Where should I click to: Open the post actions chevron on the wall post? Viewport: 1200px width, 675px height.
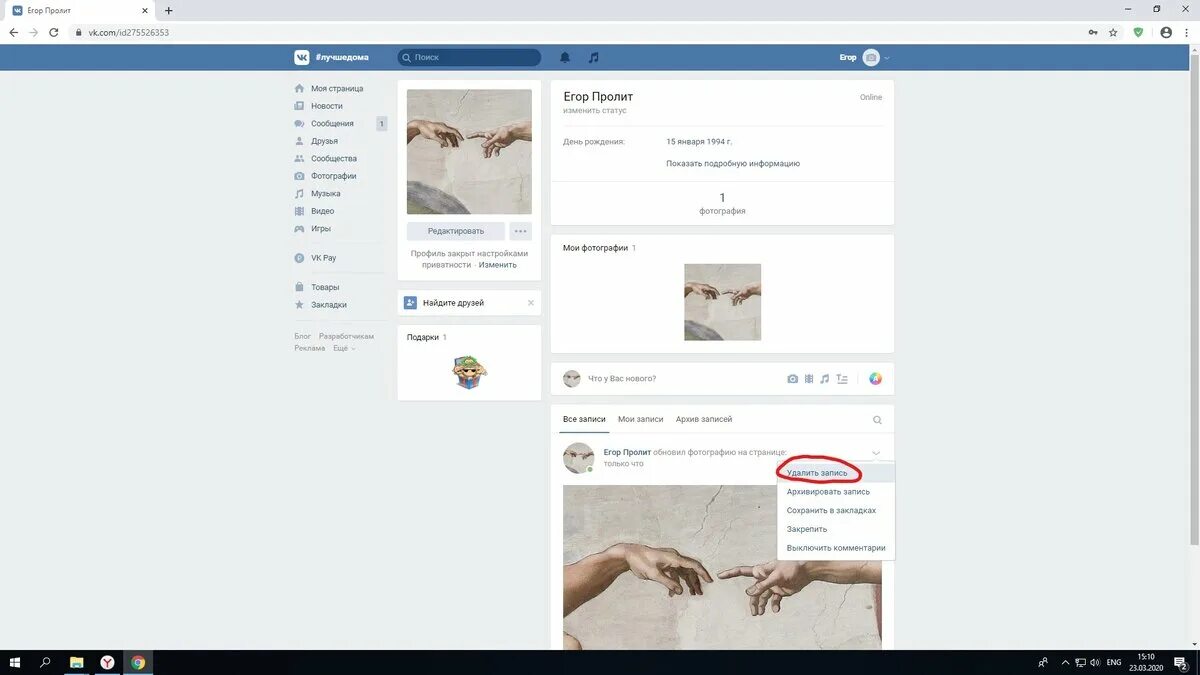(x=876, y=452)
